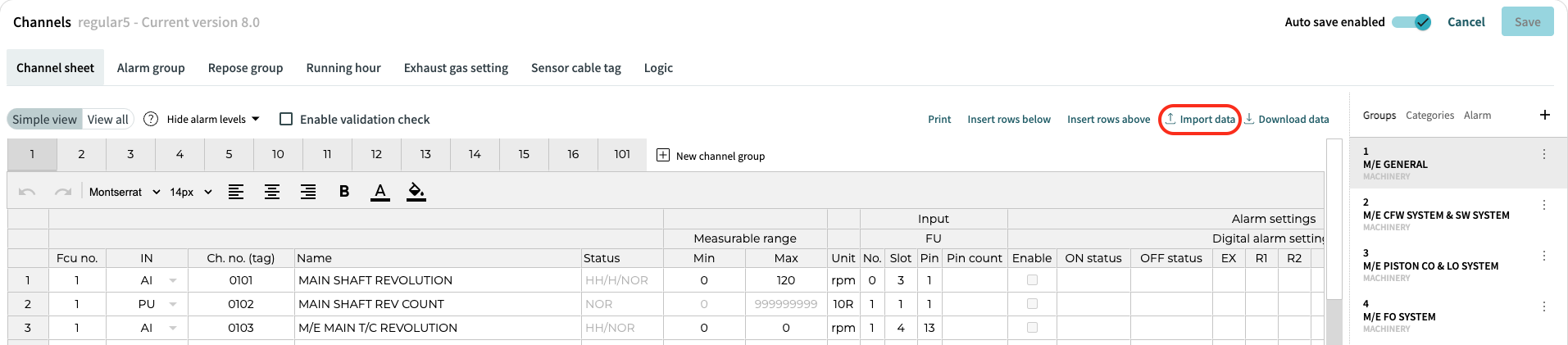
Task: Open options for M/E PISTON CO & LO SYSTEM
Action: [x=1544, y=256]
